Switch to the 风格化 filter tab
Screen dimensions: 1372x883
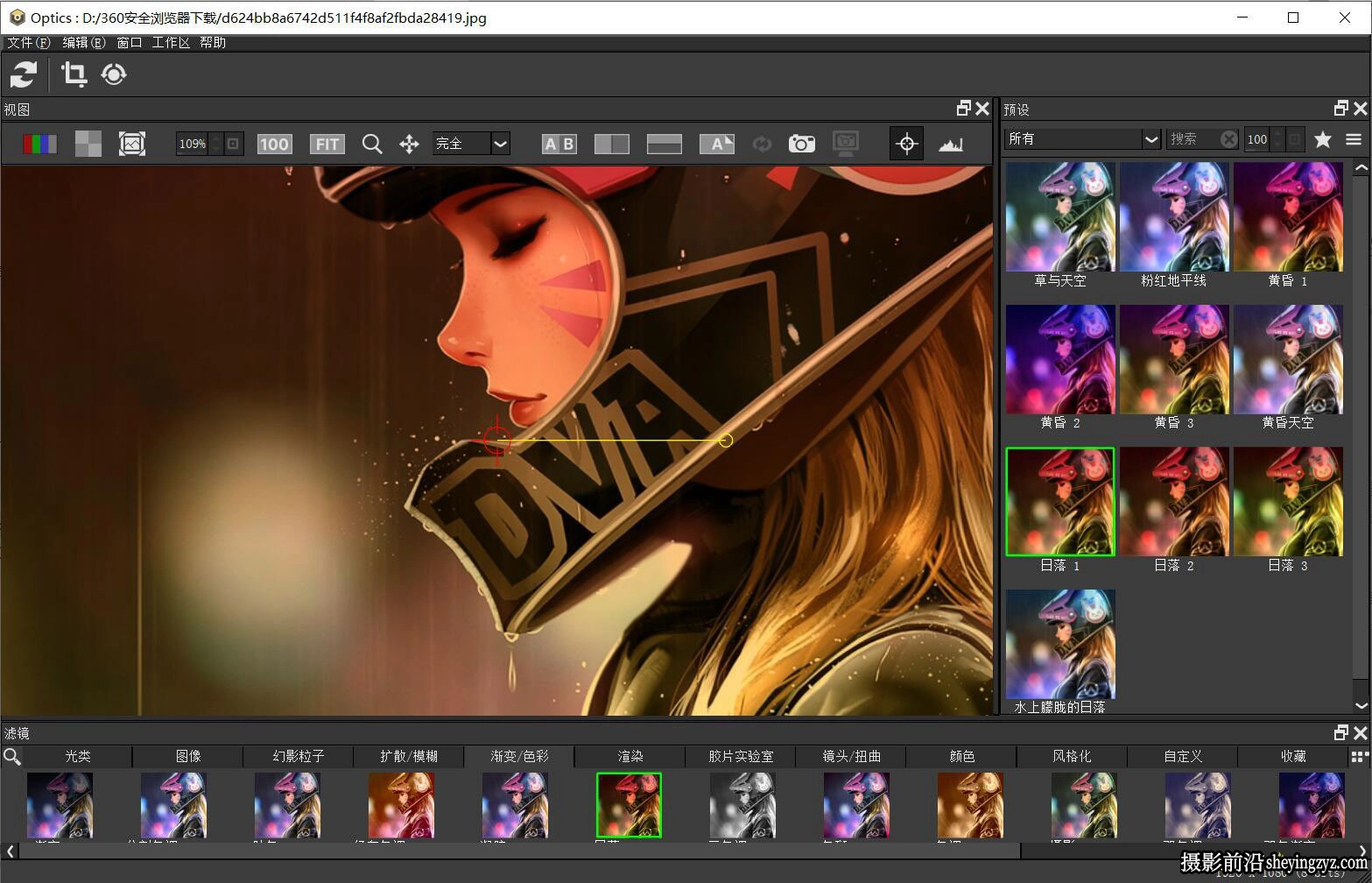(x=1073, y=756)
